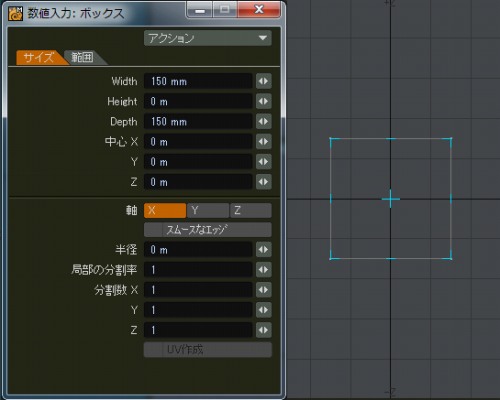Click the 中心 X slider arrows

[264, 142]
